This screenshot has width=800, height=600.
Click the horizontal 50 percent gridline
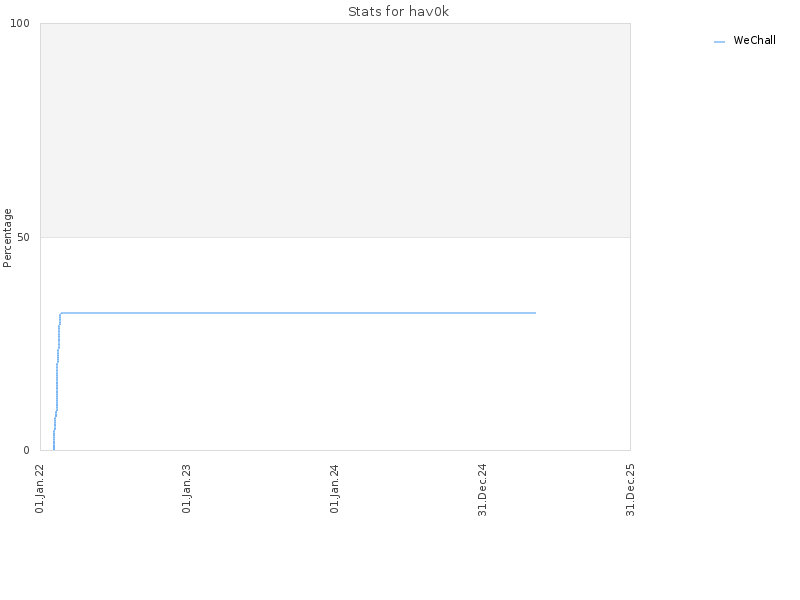coord(335,237)
